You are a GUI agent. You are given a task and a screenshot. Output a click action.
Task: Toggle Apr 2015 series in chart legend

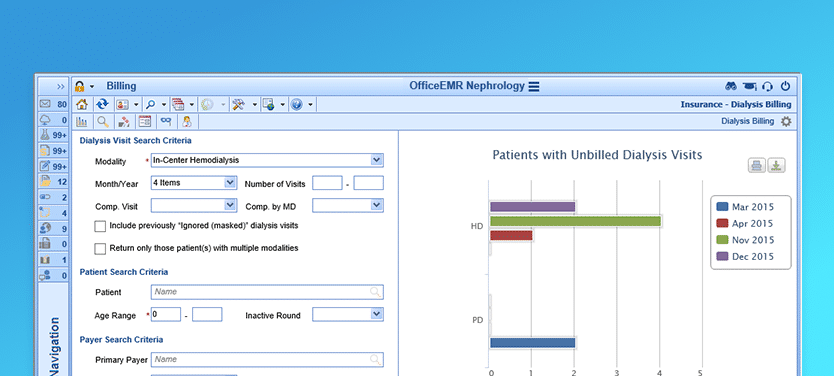(745, 223)
